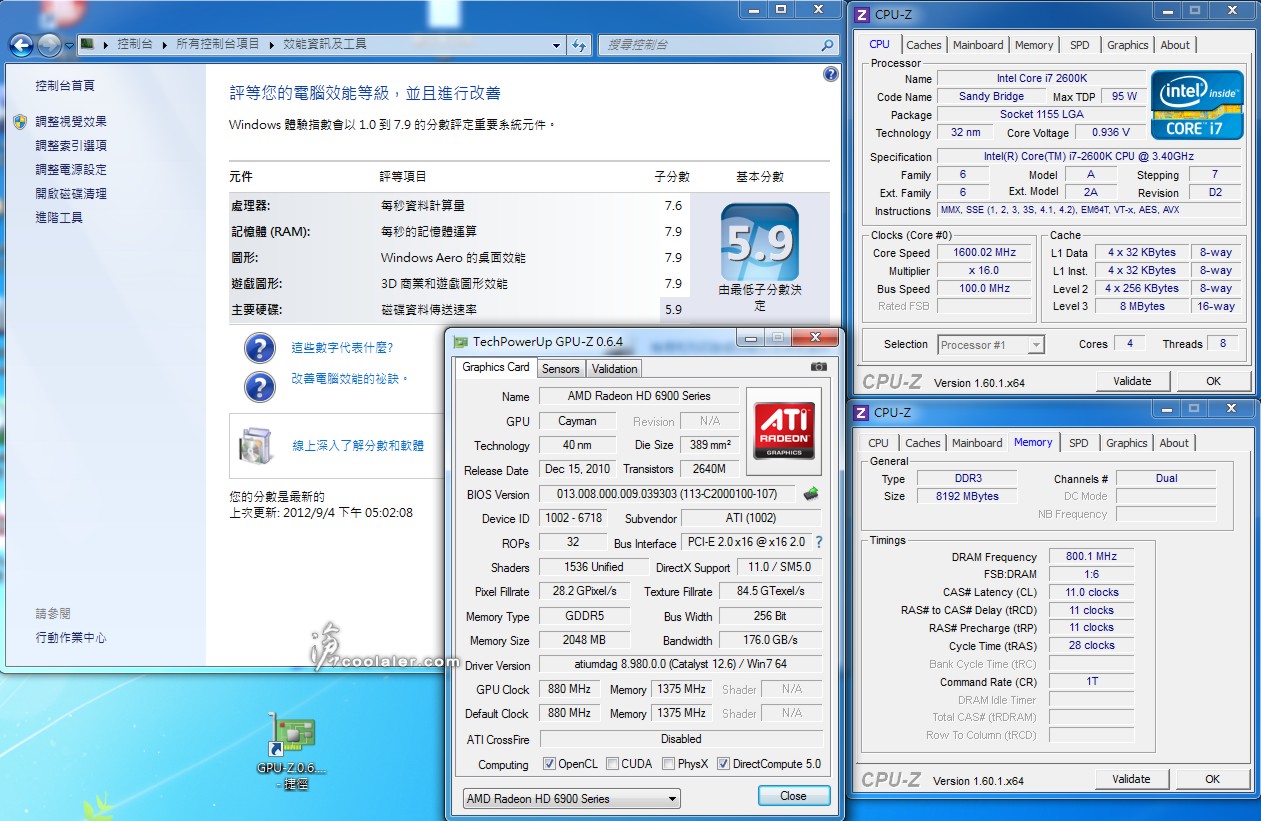Open 進階工具 sidebar link

click(59, 217)
